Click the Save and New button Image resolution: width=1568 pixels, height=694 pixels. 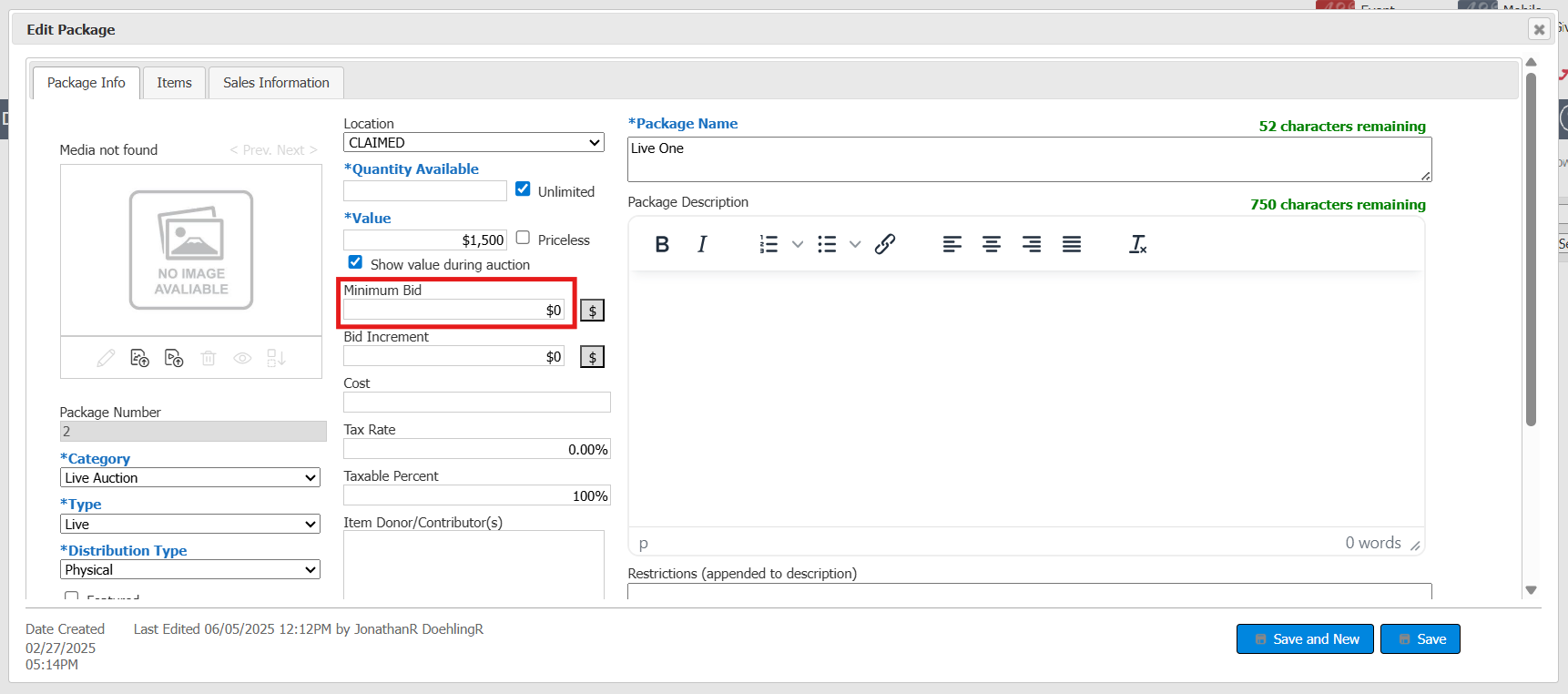click(x=1304, y=639)
